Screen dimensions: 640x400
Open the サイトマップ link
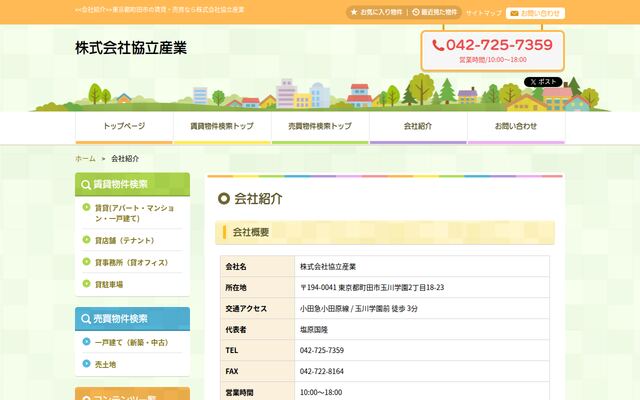click(x=484, y=13)
